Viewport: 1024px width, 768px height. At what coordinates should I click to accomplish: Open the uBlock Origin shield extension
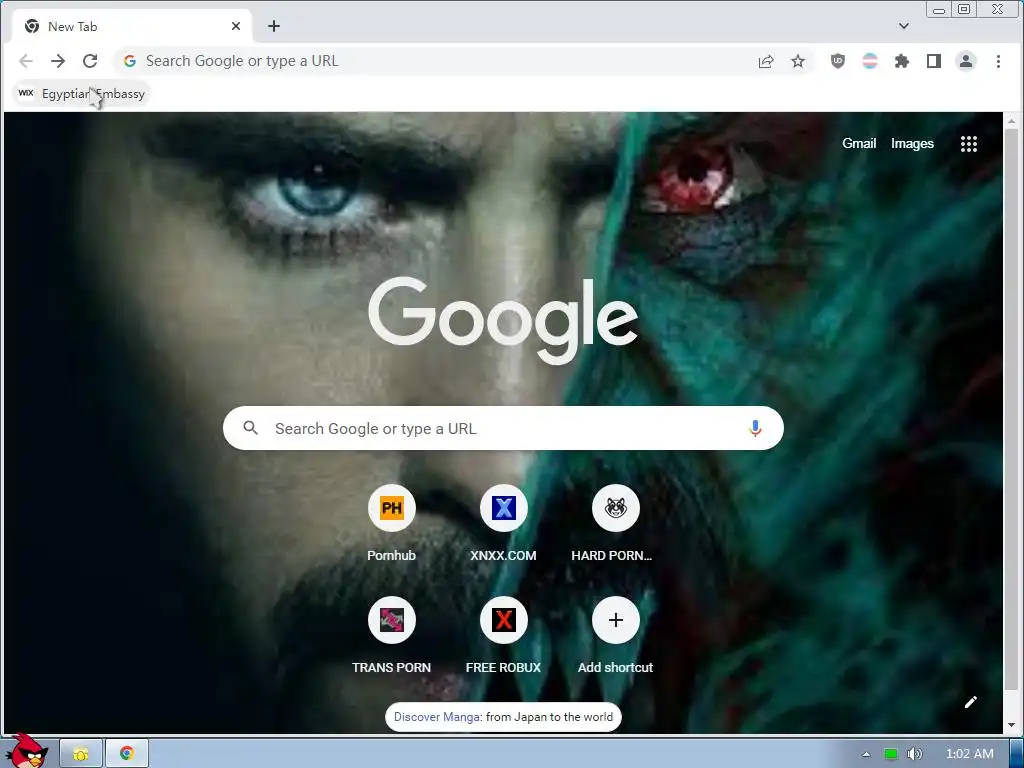(838, 61)
